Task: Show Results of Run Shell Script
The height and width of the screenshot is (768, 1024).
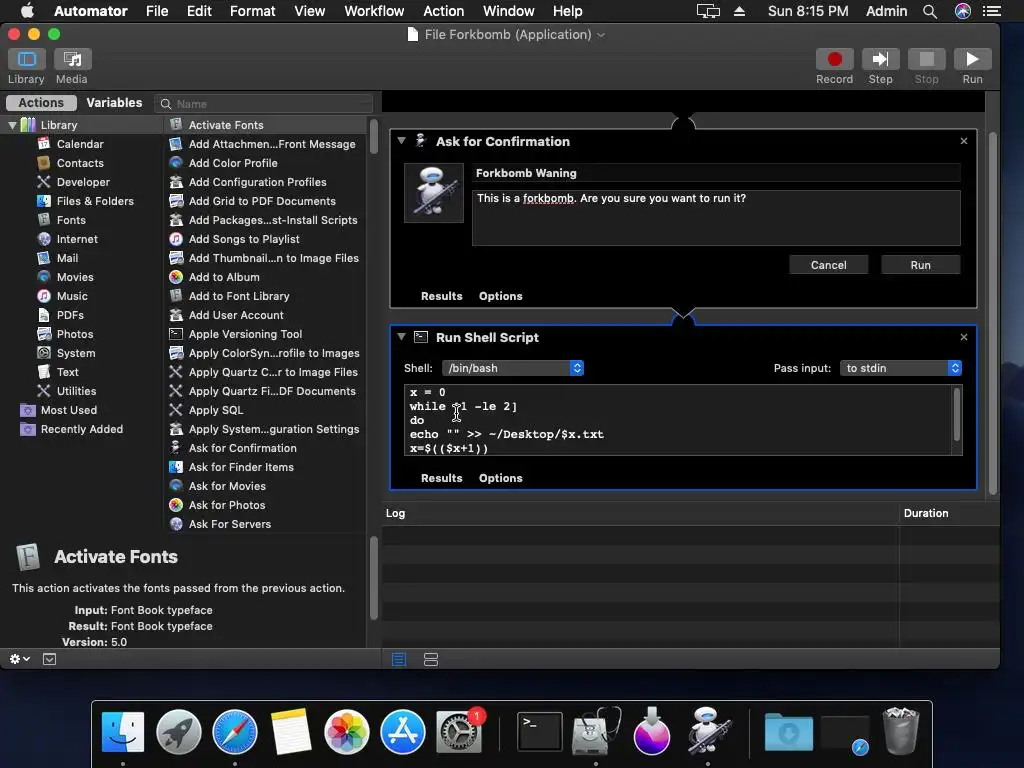Action: pyautogui.click(x=441, y=478)
